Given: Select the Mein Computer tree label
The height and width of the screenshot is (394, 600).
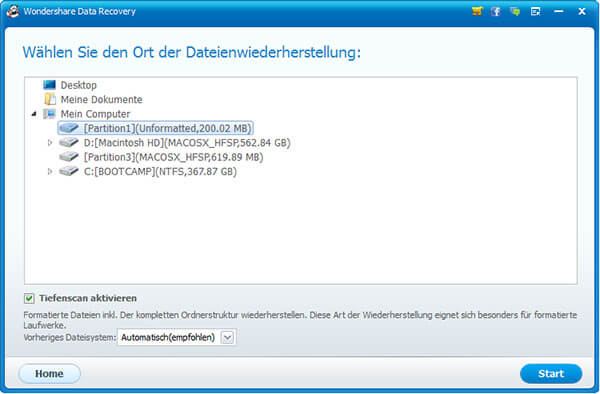Looking at the screenshot, I should [x=95, y=114].
